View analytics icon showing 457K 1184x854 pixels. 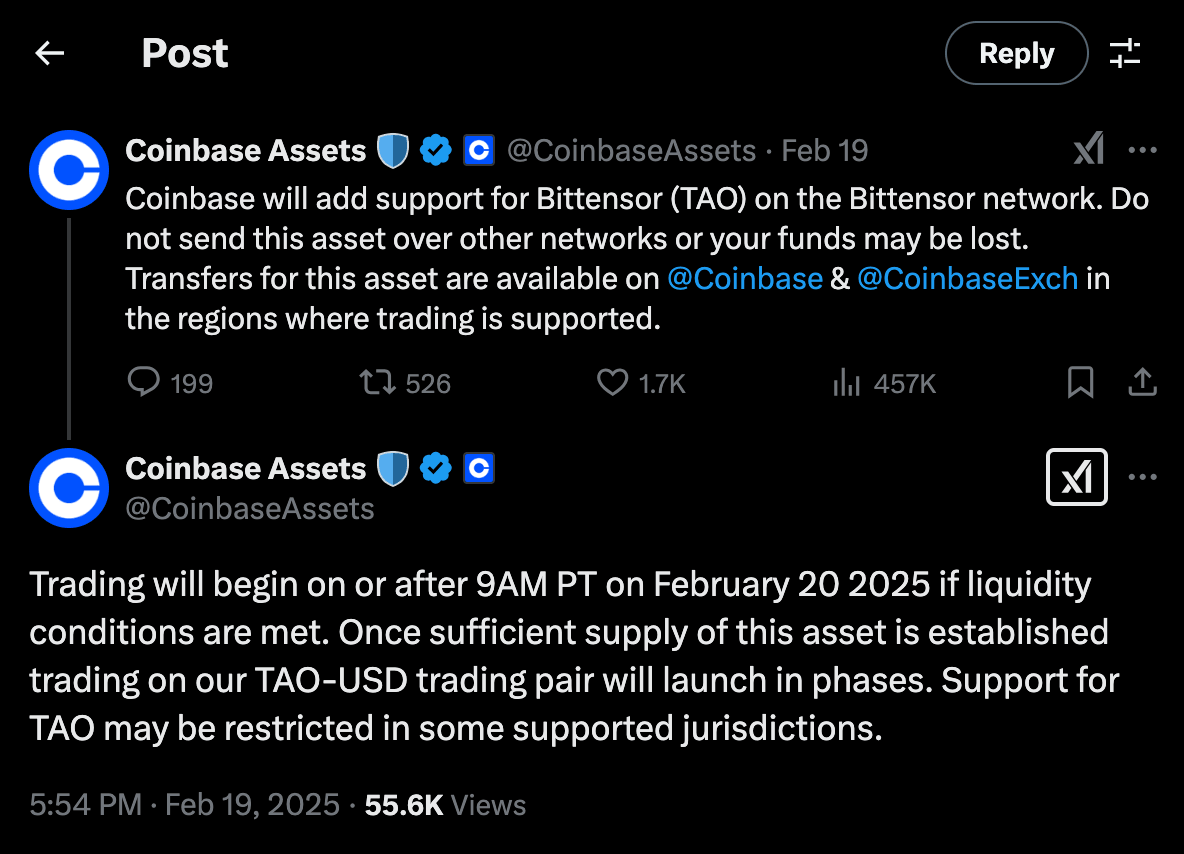pyautogui.click(x=847, y=382)
